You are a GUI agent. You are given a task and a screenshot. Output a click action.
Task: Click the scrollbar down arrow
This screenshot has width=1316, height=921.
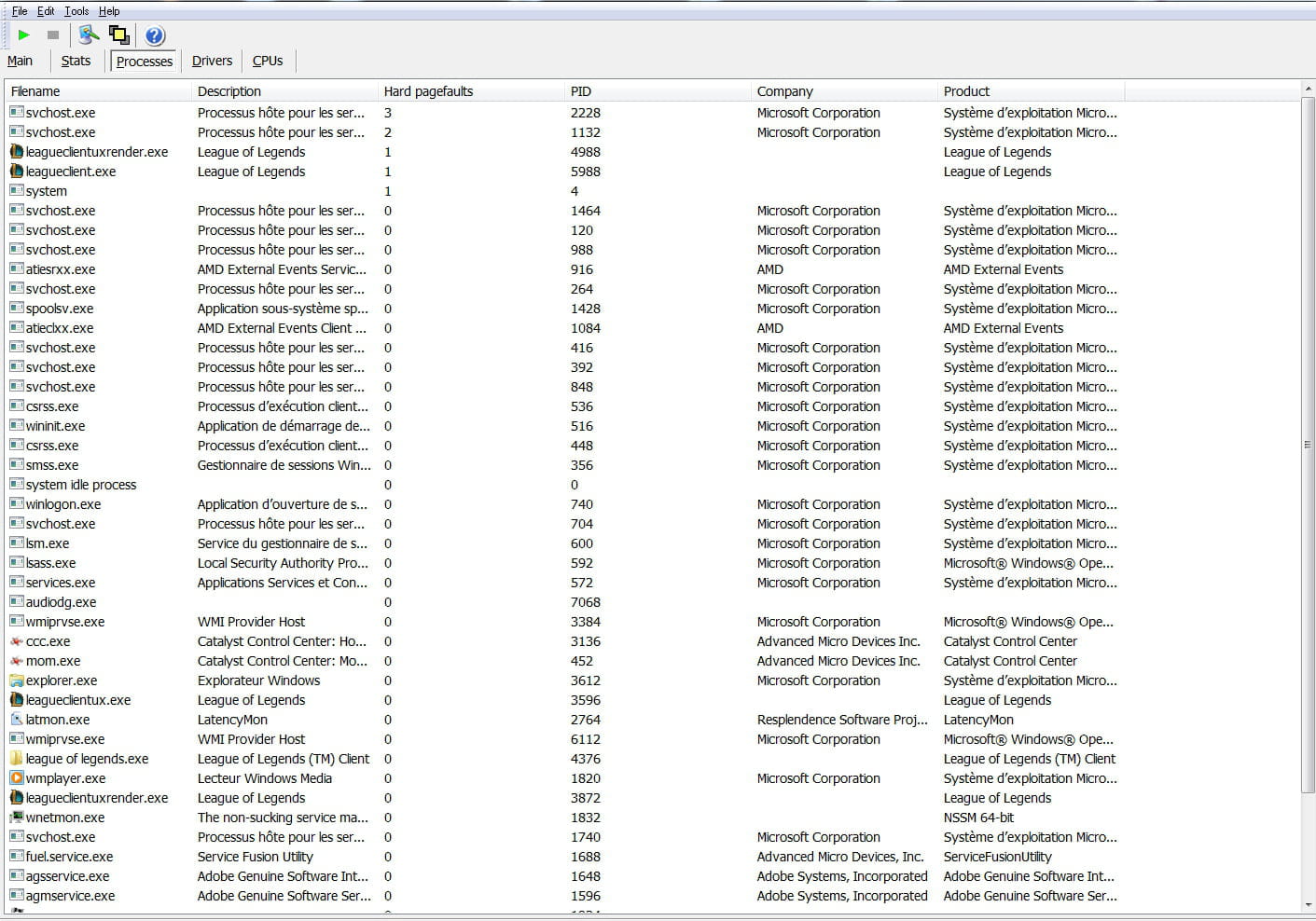(x=1308, y=904)
